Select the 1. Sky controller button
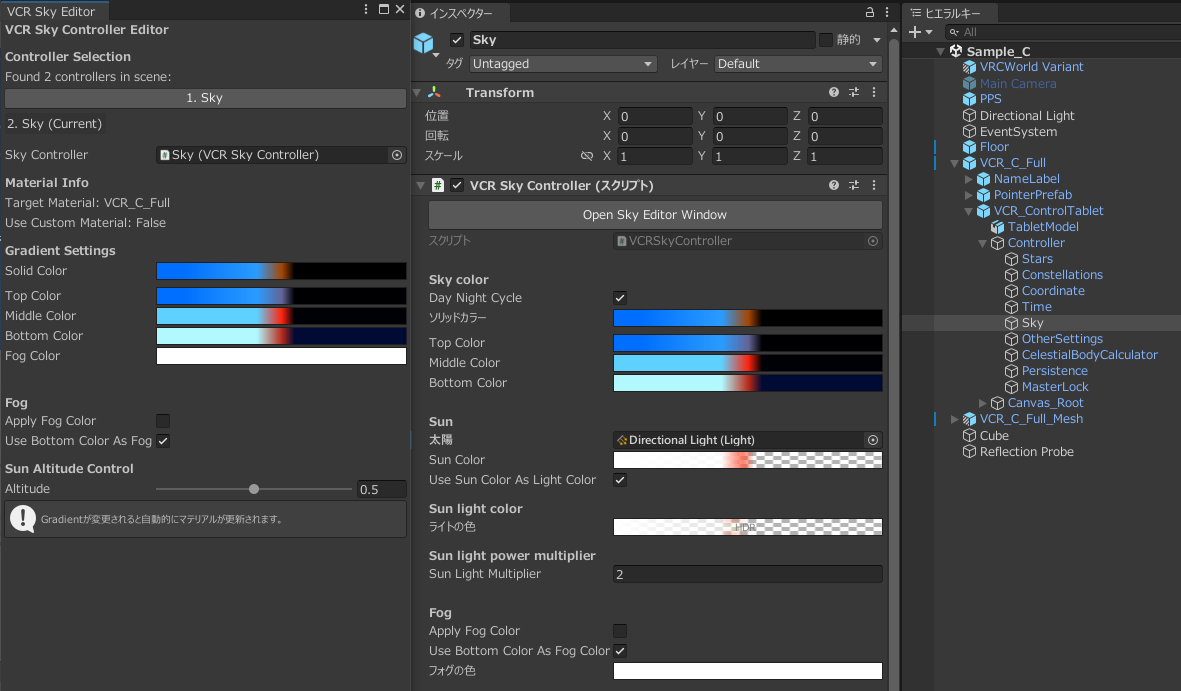The image size is (1181, 691). pyautogui.click(x=205, y=98)
